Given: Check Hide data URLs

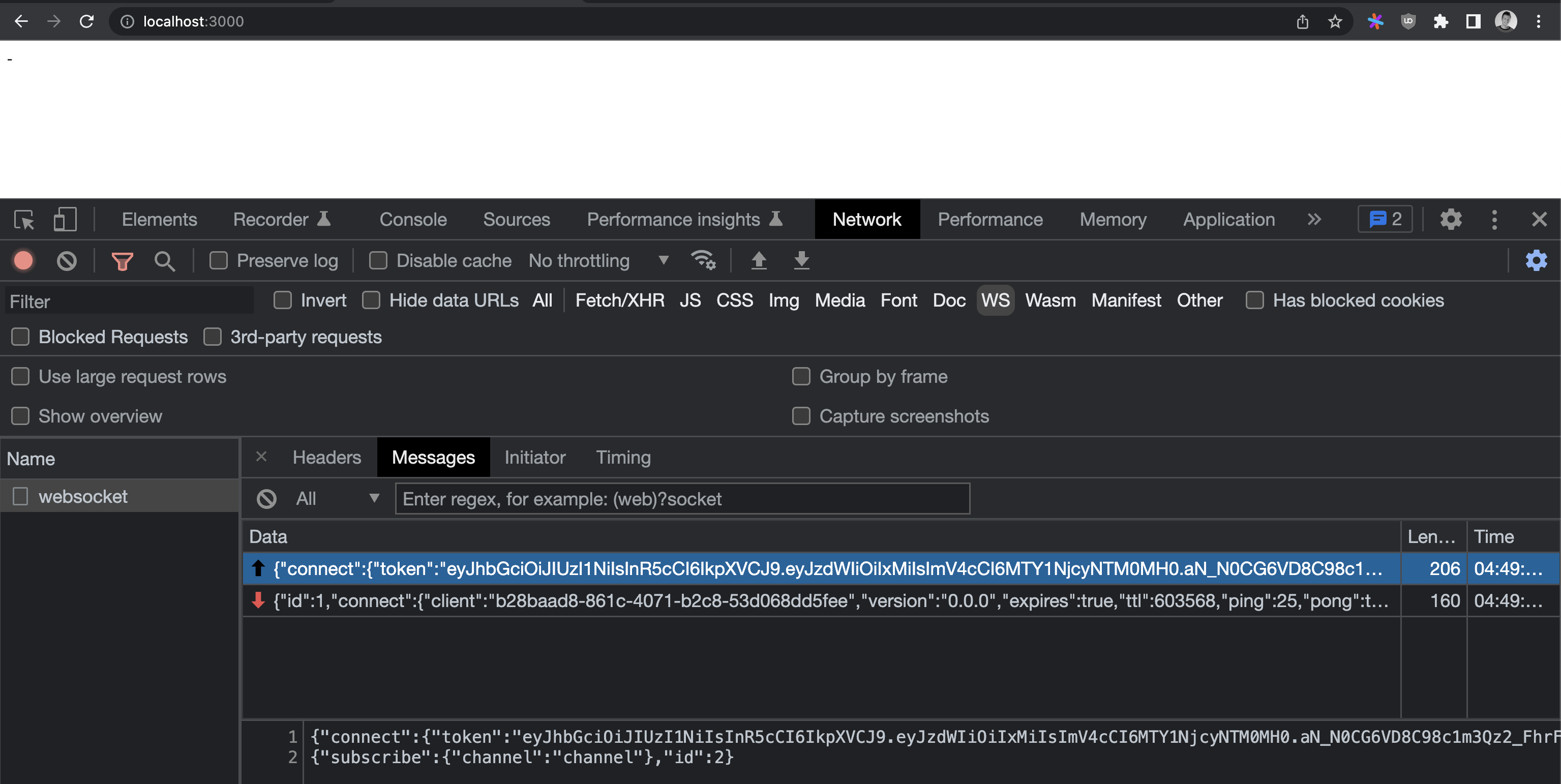Looking at the screenshot, I should 371,300.
